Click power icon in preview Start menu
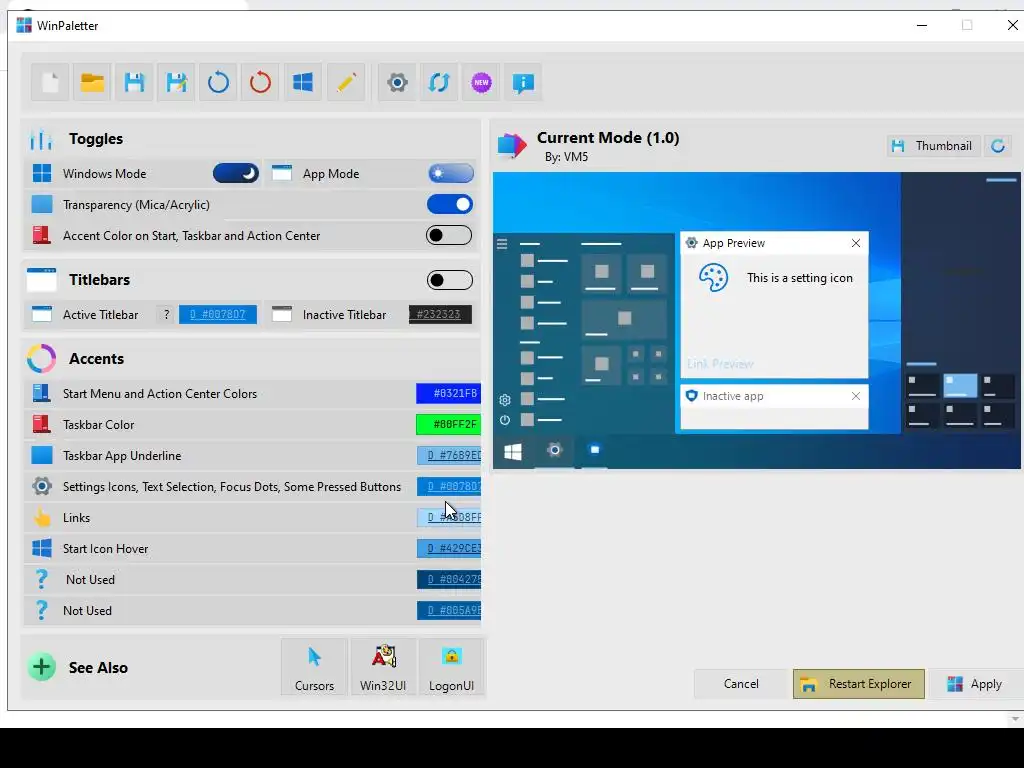The width and height of the screenshot is (1024, 768). (505, 420)
